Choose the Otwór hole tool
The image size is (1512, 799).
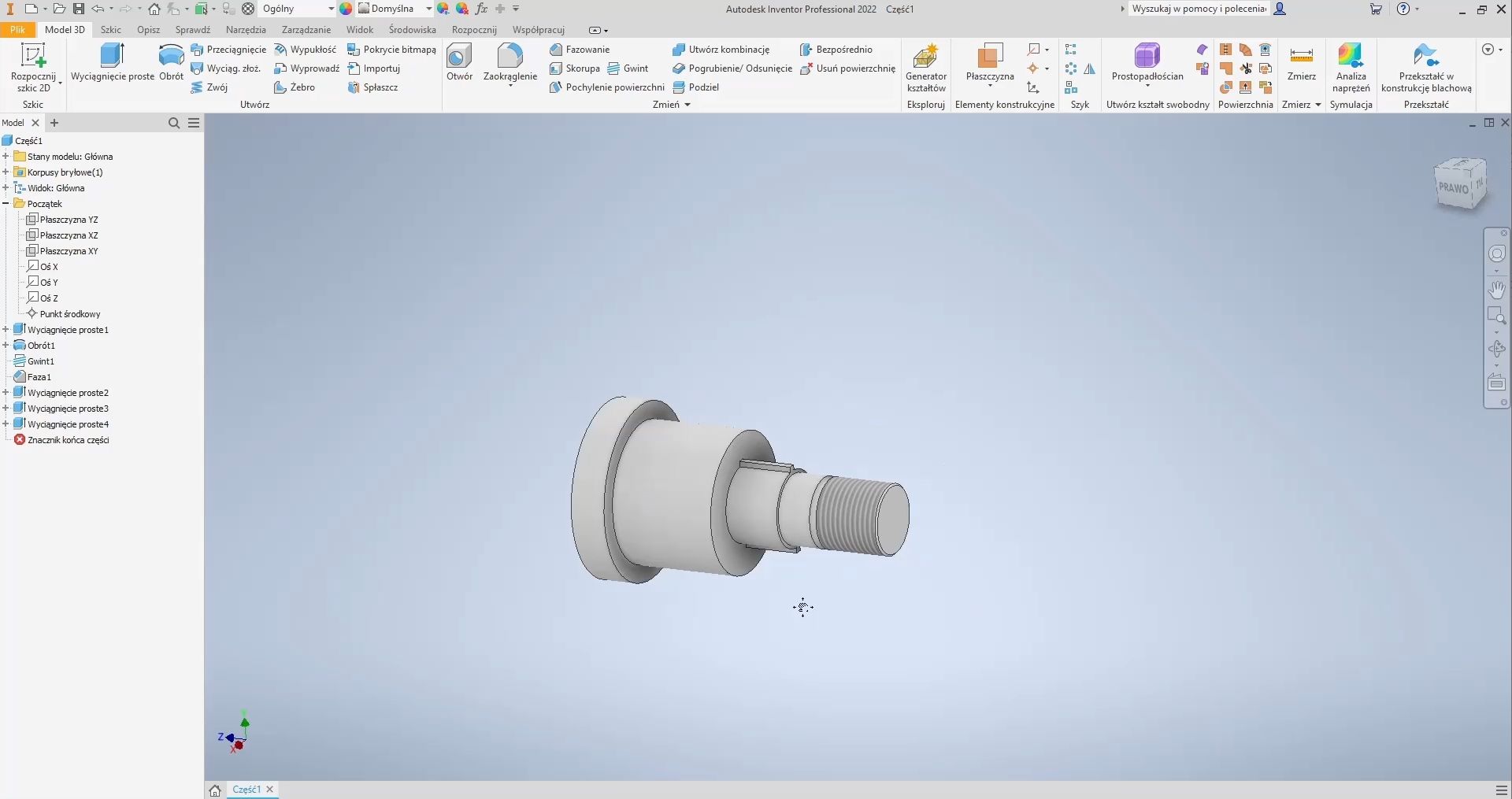coord(459,63)
